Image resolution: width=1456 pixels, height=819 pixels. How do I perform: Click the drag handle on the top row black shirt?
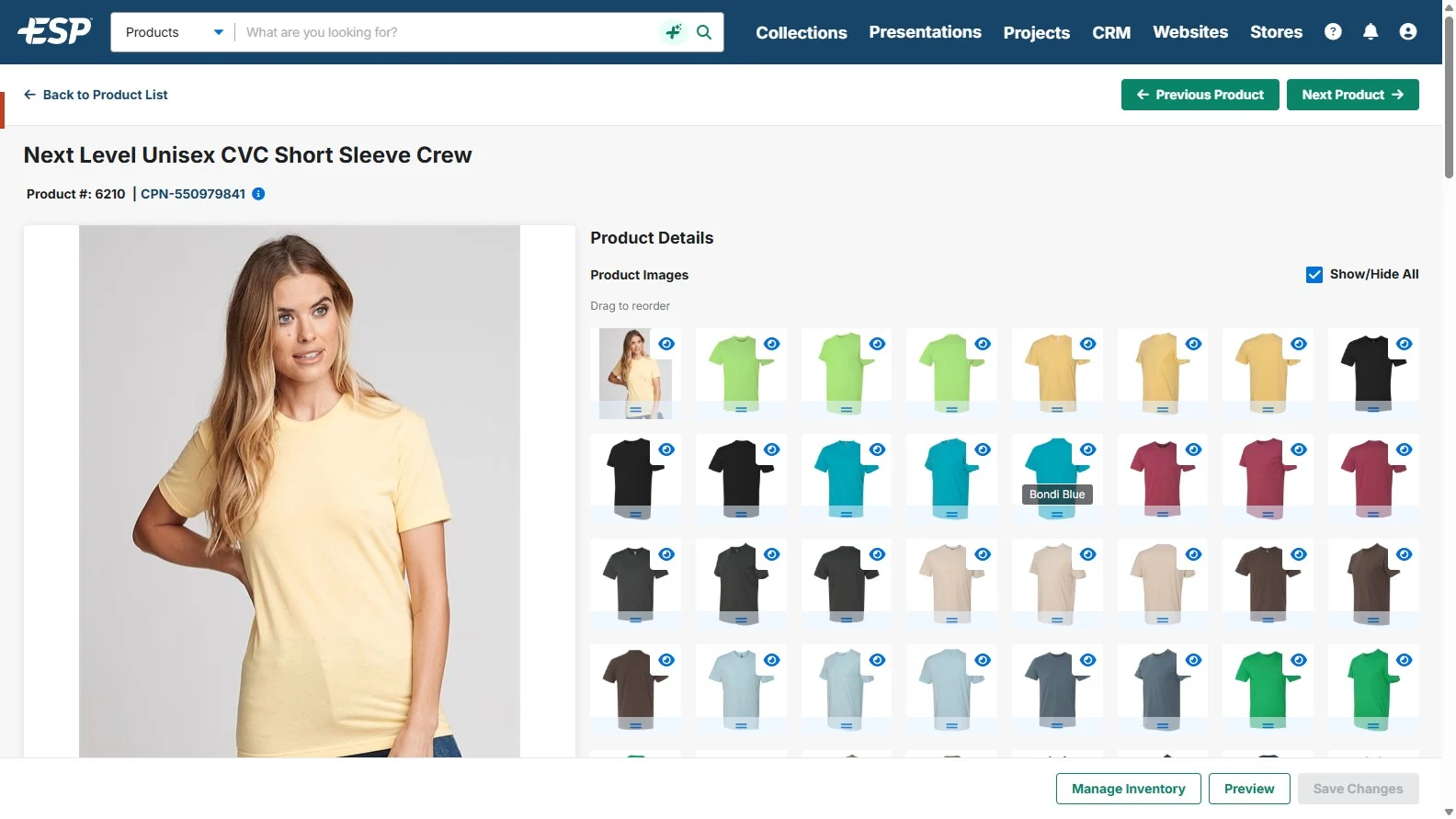click(1373, 410)
